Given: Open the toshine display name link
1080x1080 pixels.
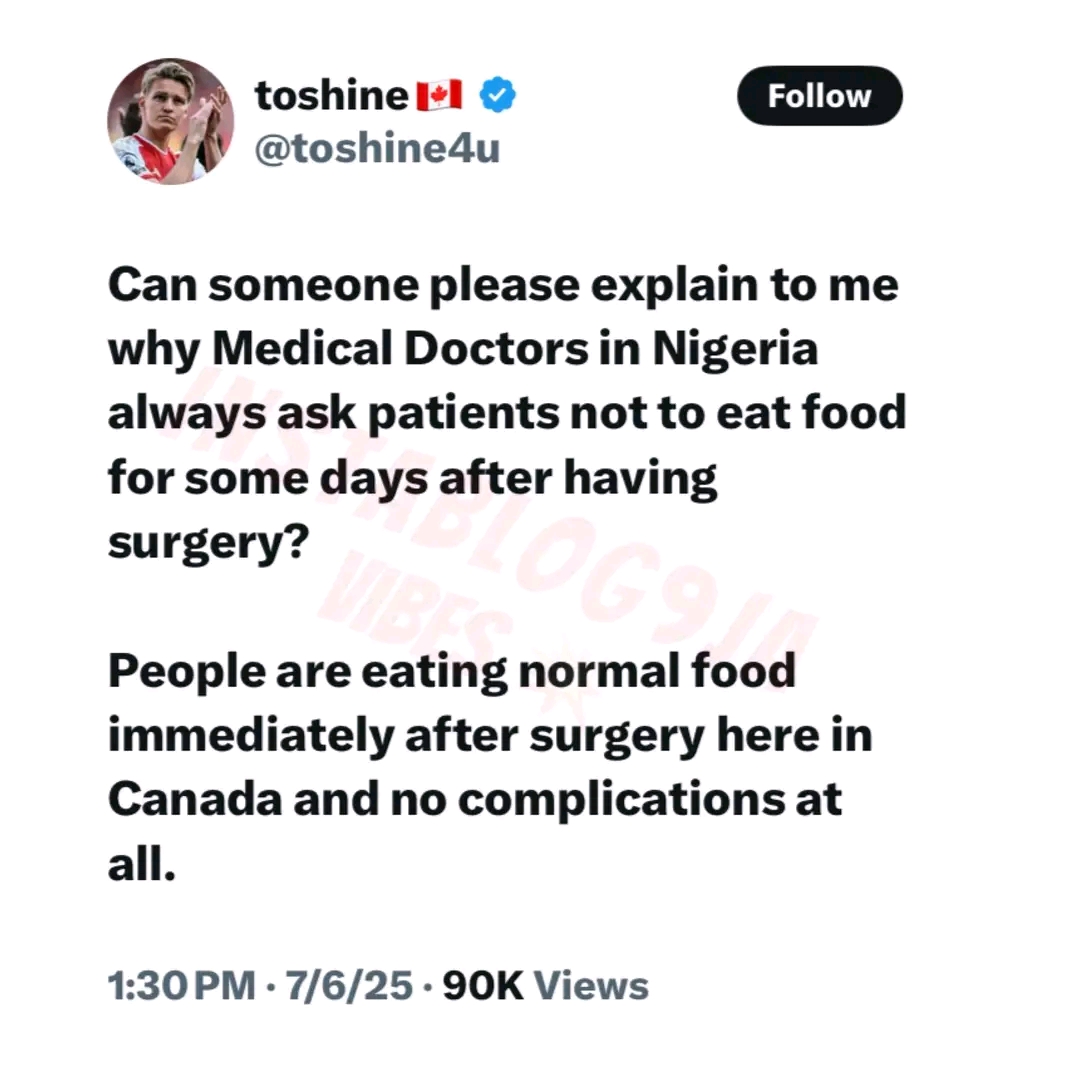Looking at the screenshot, I should [x=332, y=95].
